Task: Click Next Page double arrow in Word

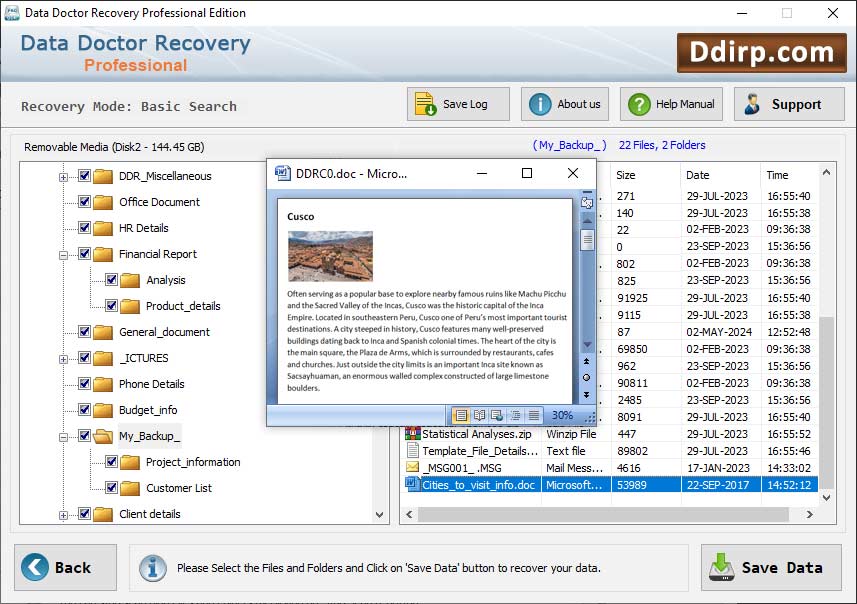Action: coord(587,395)
